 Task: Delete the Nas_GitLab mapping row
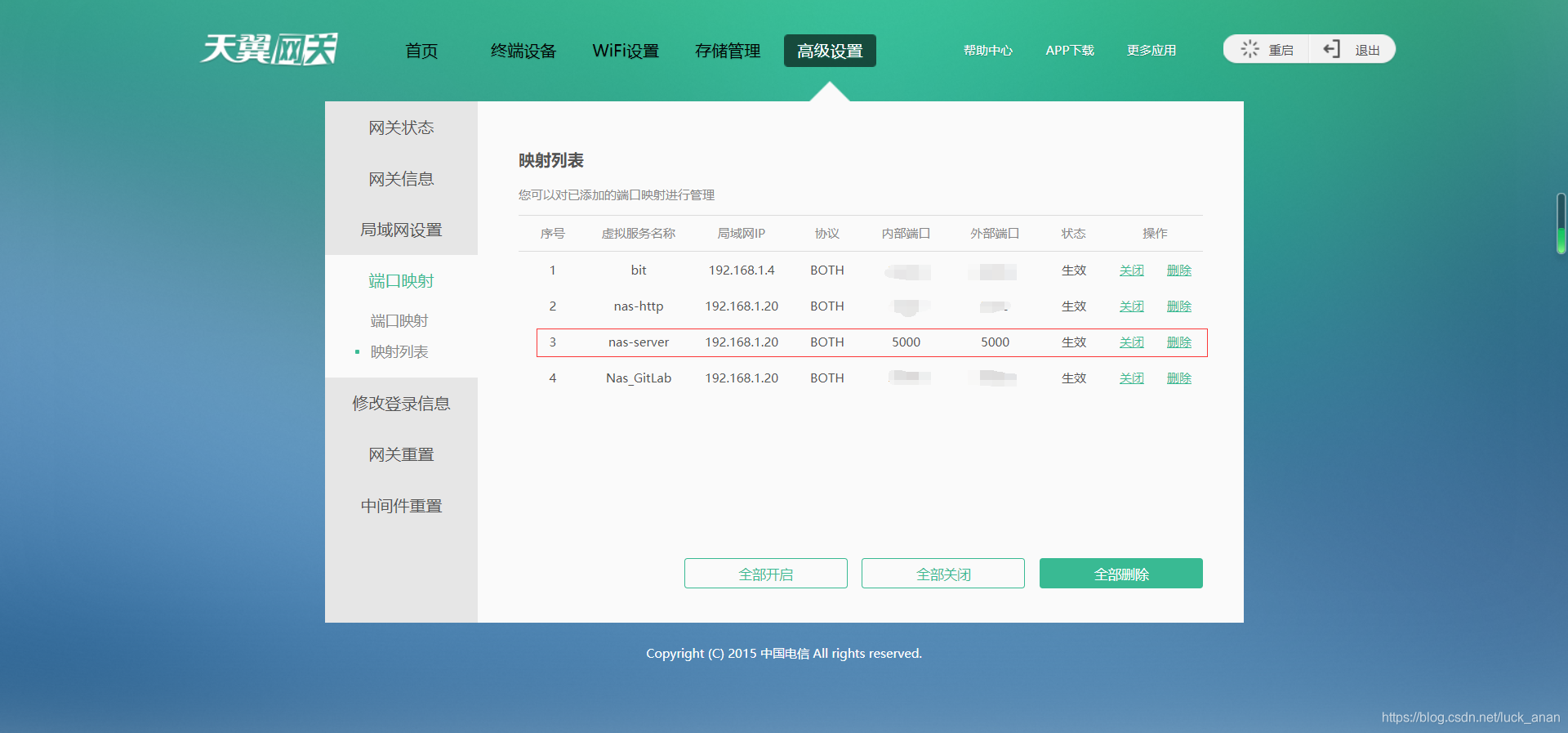(x=1178, y=378)
